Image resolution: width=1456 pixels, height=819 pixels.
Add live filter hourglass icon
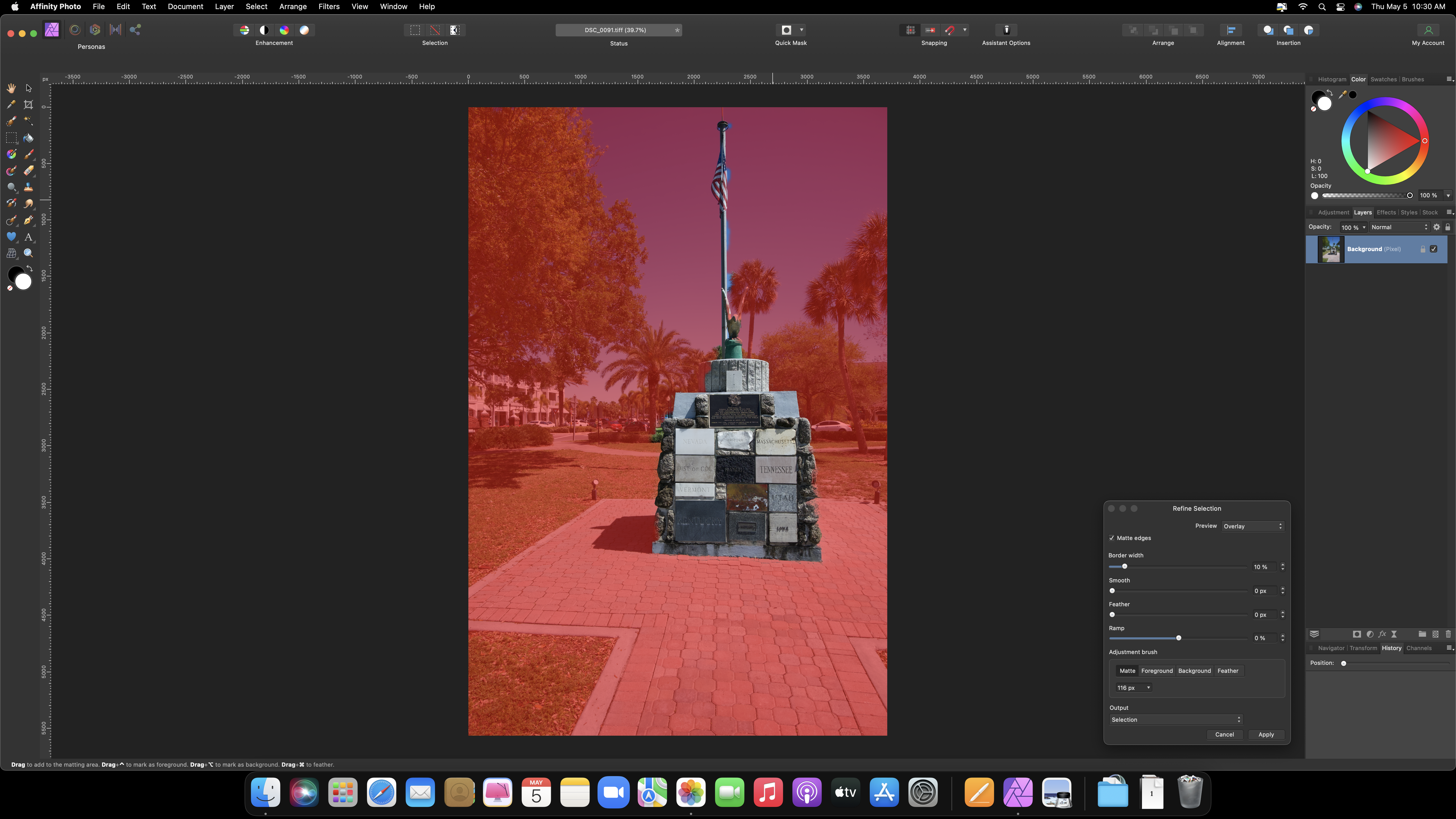point(1394,634)
